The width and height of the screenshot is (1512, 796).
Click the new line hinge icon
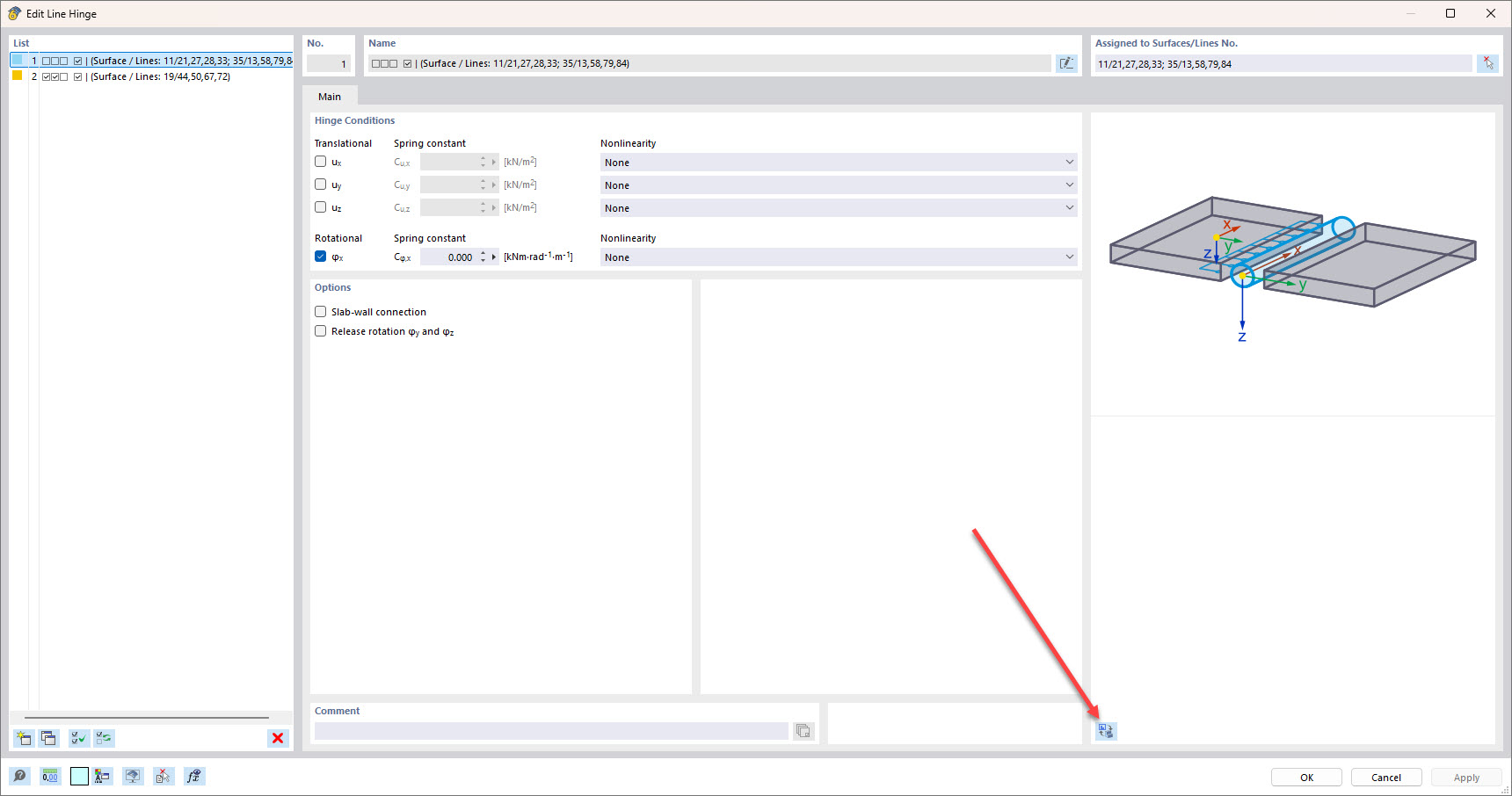pos(24,738)
